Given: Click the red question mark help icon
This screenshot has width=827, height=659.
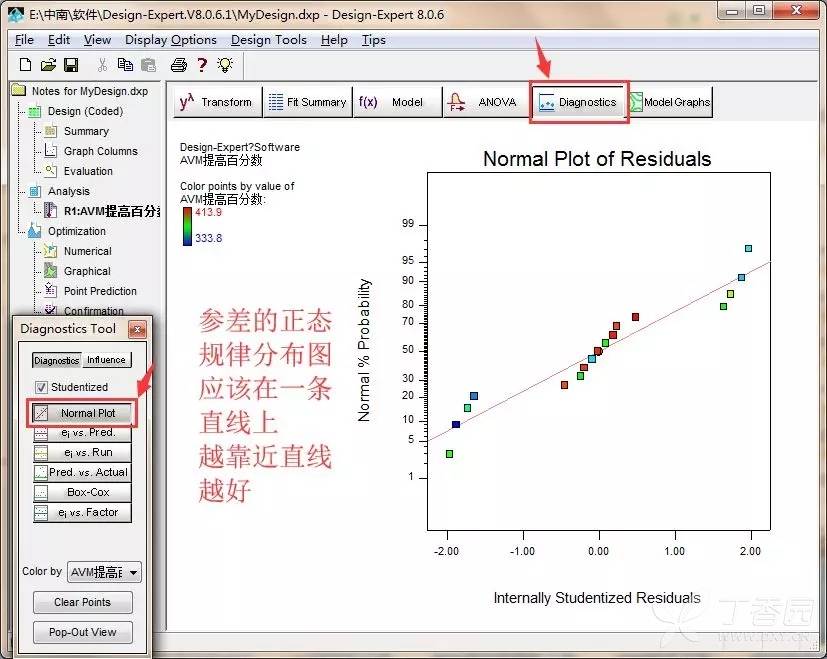Looking at the screenshot, I should click(202, 64).
